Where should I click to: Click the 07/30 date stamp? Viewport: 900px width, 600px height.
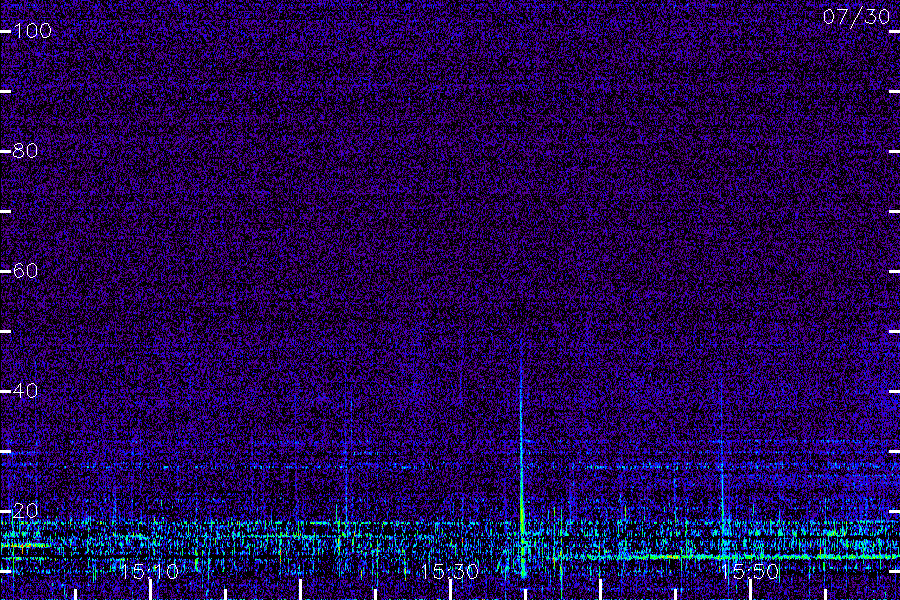coord(856,17)
